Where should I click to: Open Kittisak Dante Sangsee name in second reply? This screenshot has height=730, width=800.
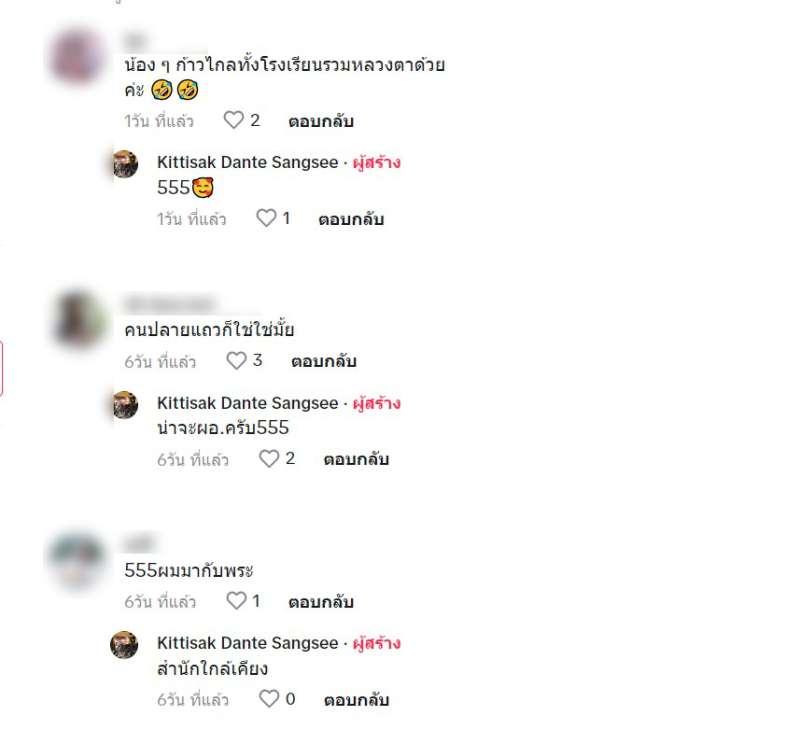pyautogui.click(x=247, y=403)
